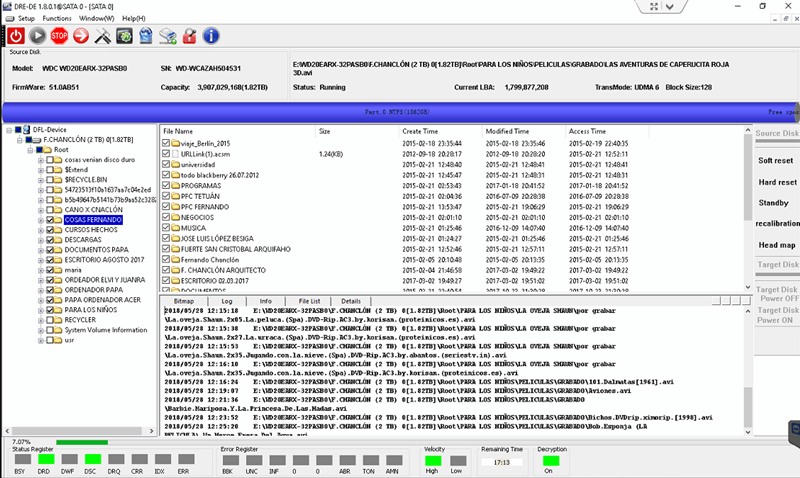Image resolution: width=800 pixels, height=478 pixels.
Task: Click the red STOP sign icon
Action: 59,36
